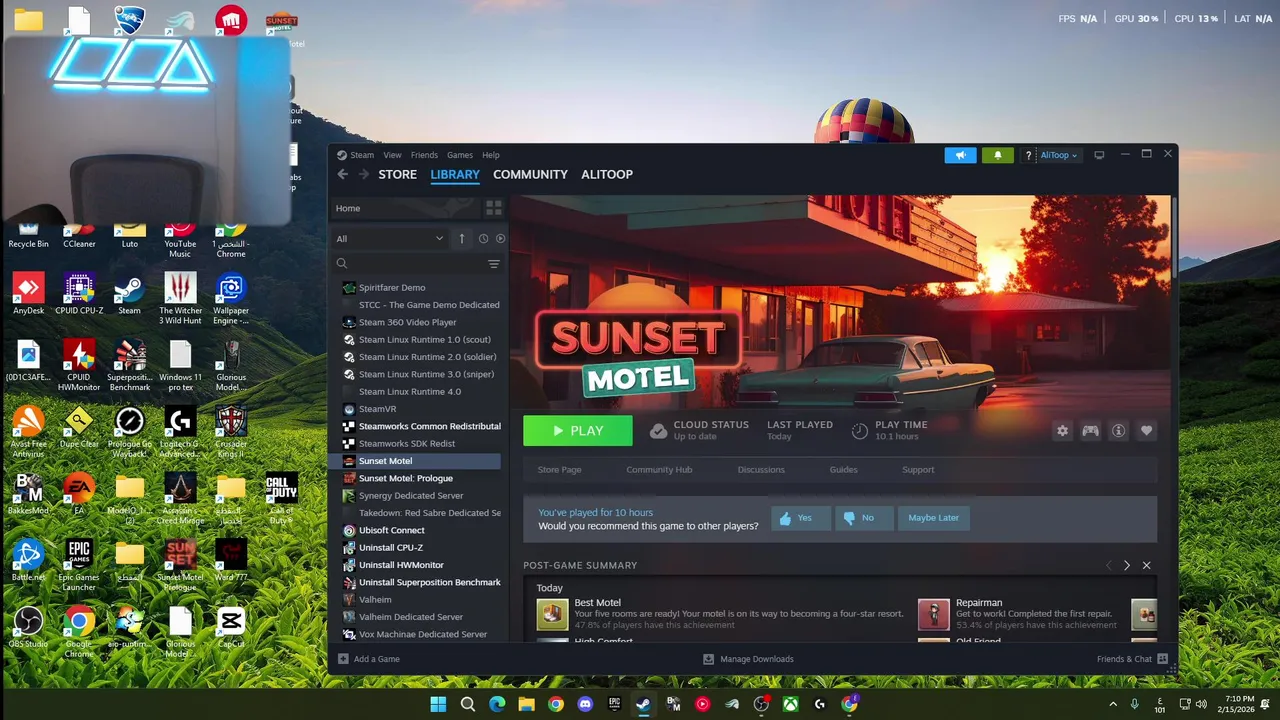Click Add a Game in Steam footer
This screenshot has height=720, width=1280.
[369, 659]
